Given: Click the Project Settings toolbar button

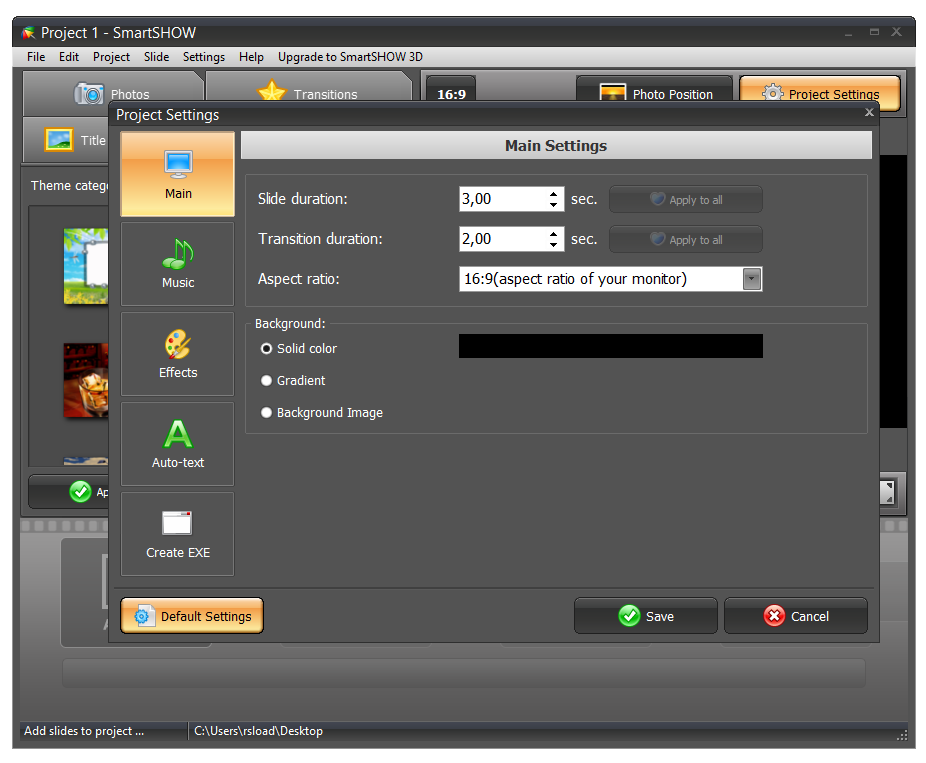Looking at the screenshot, I should [820, 93].
